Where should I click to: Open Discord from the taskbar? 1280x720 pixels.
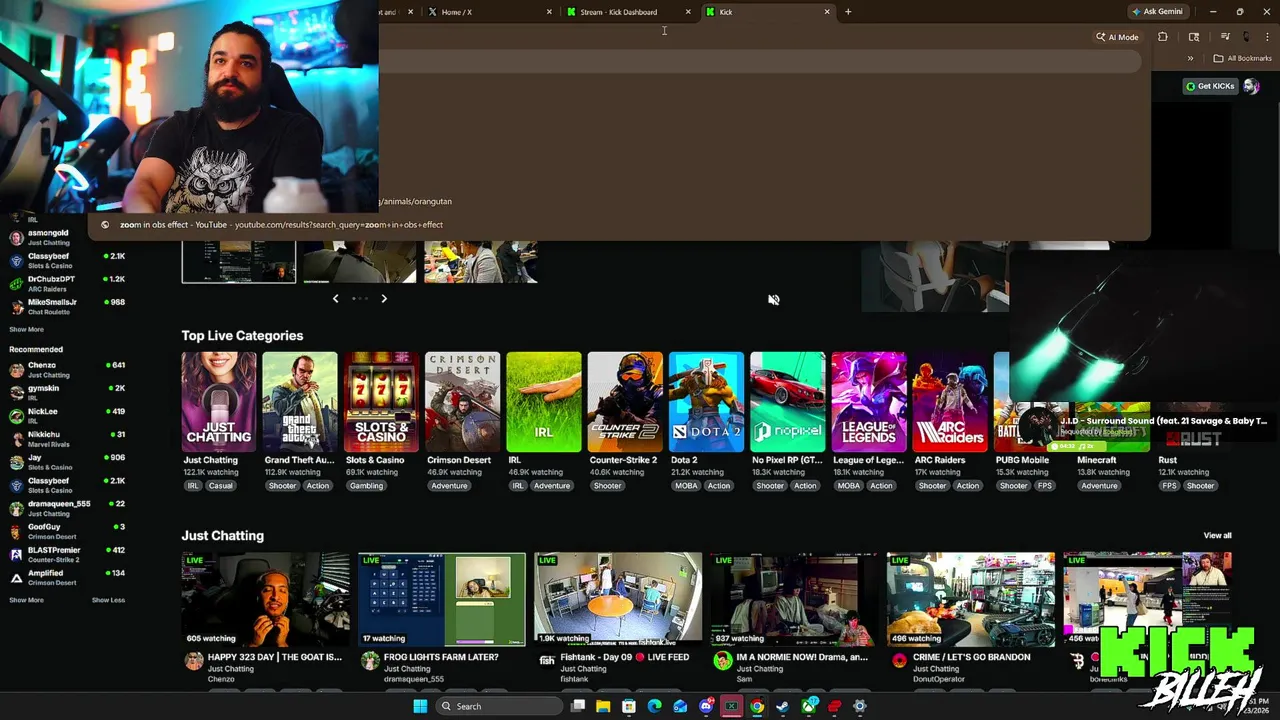(706, 706)
